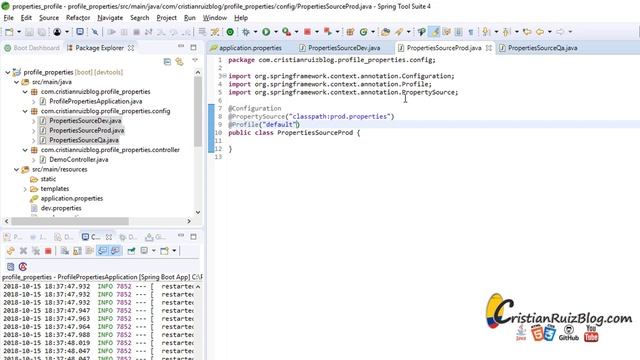Switch to PropertiesSourceDev.java editor tab
640x360 pixels.
coord(340,48)
